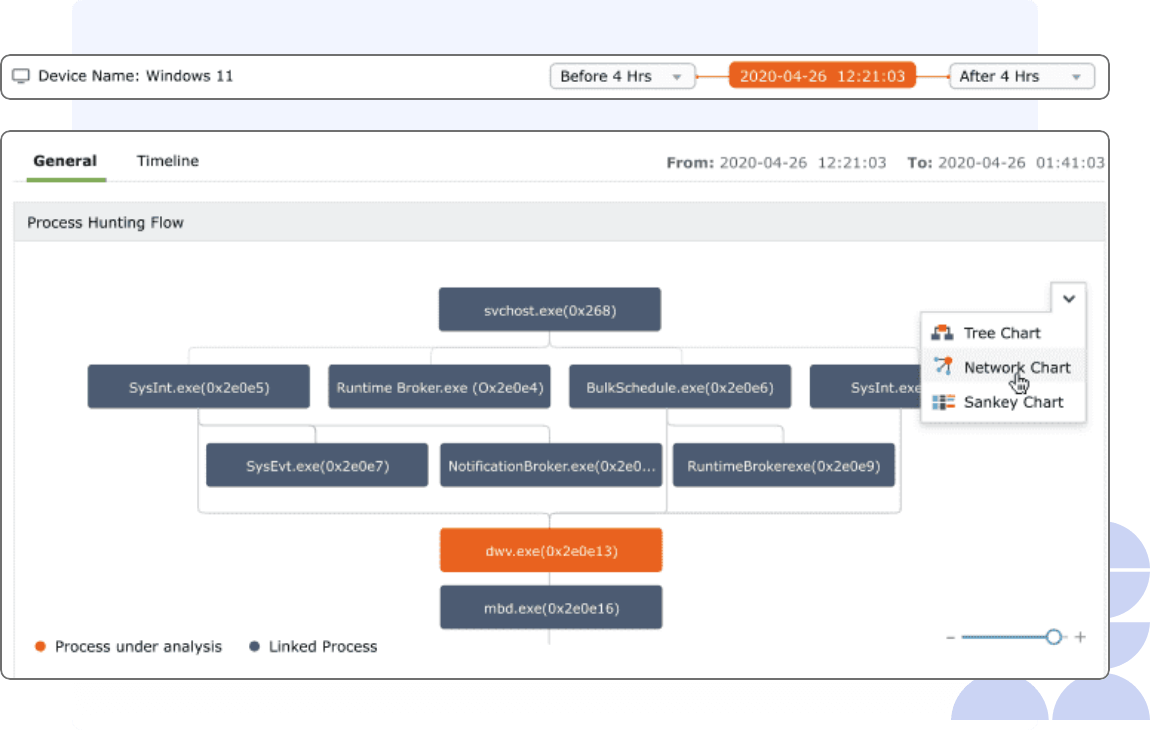Screen dimensions: 1150x730
Task: Toggle the Process under analysis legend dot
Action: pyautogui.click(x=40, y=647)
